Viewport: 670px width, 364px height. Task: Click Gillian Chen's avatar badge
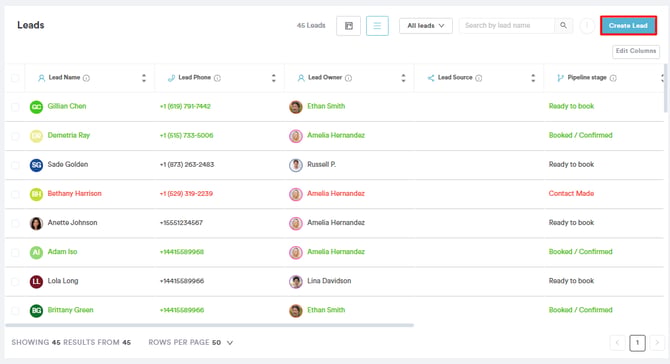pos(36,107)
